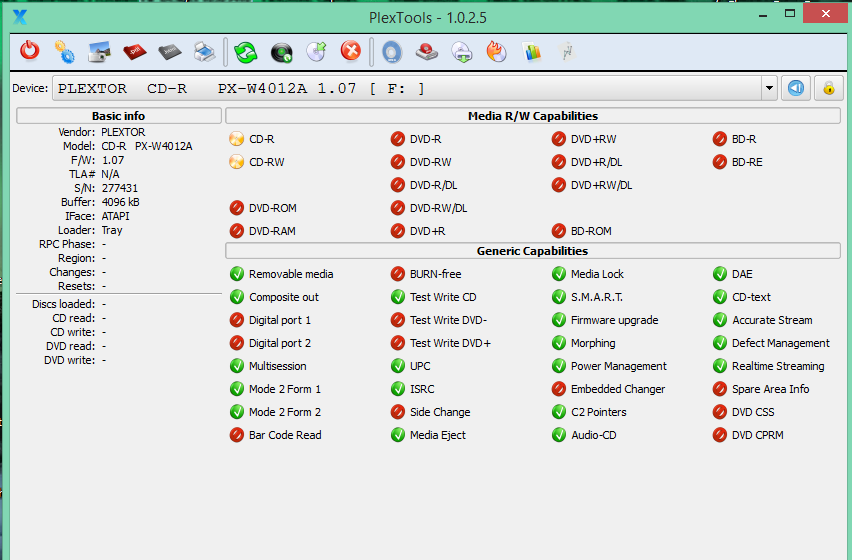Click the 'Accurate Stream' label
The height and width of the screenshot is (560, 852).
click(772, 320)
